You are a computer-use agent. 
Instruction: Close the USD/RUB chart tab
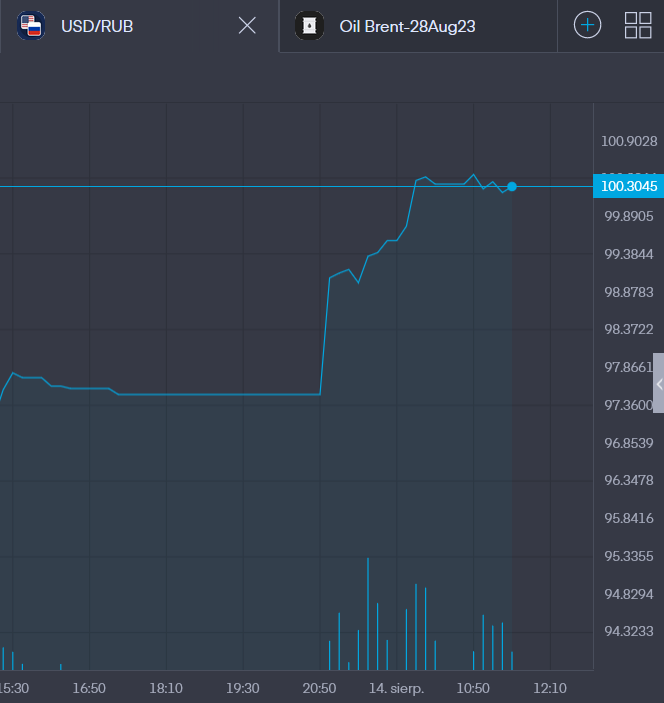click(247, 26)
